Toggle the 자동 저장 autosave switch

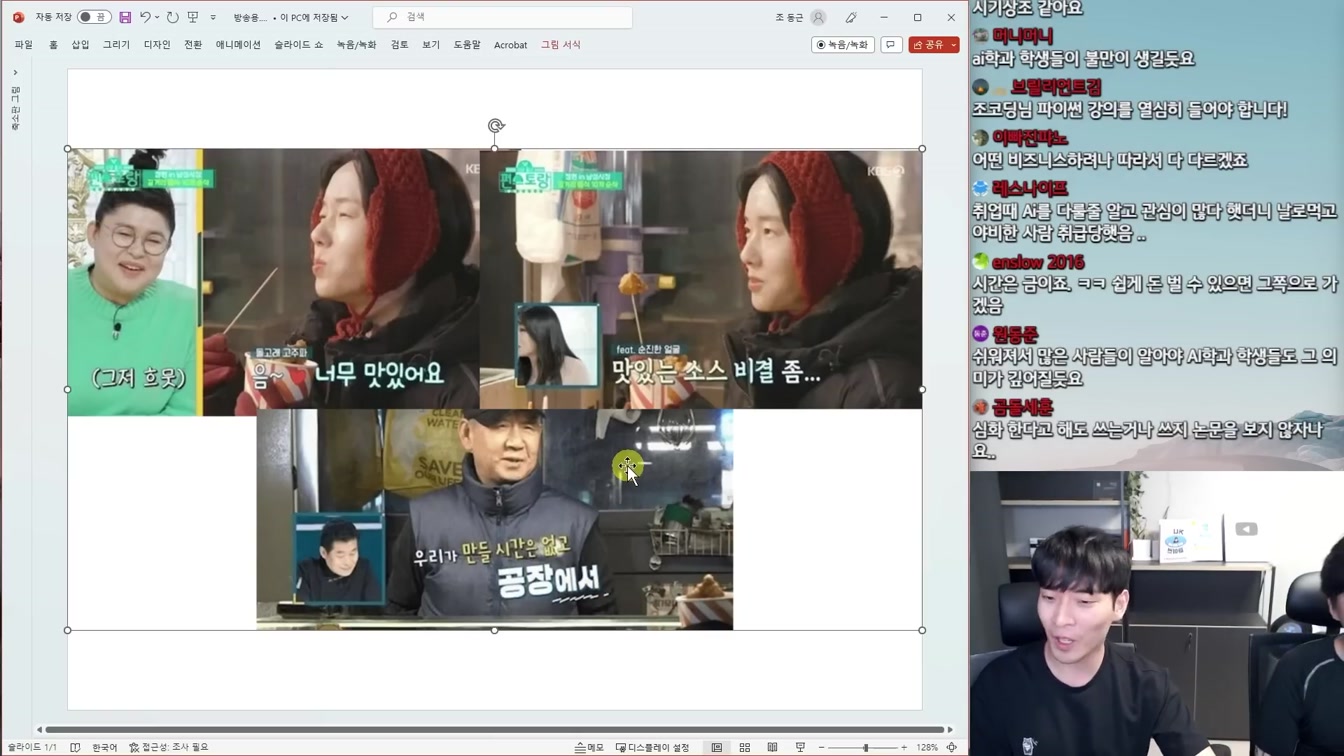tap(94, 17)
